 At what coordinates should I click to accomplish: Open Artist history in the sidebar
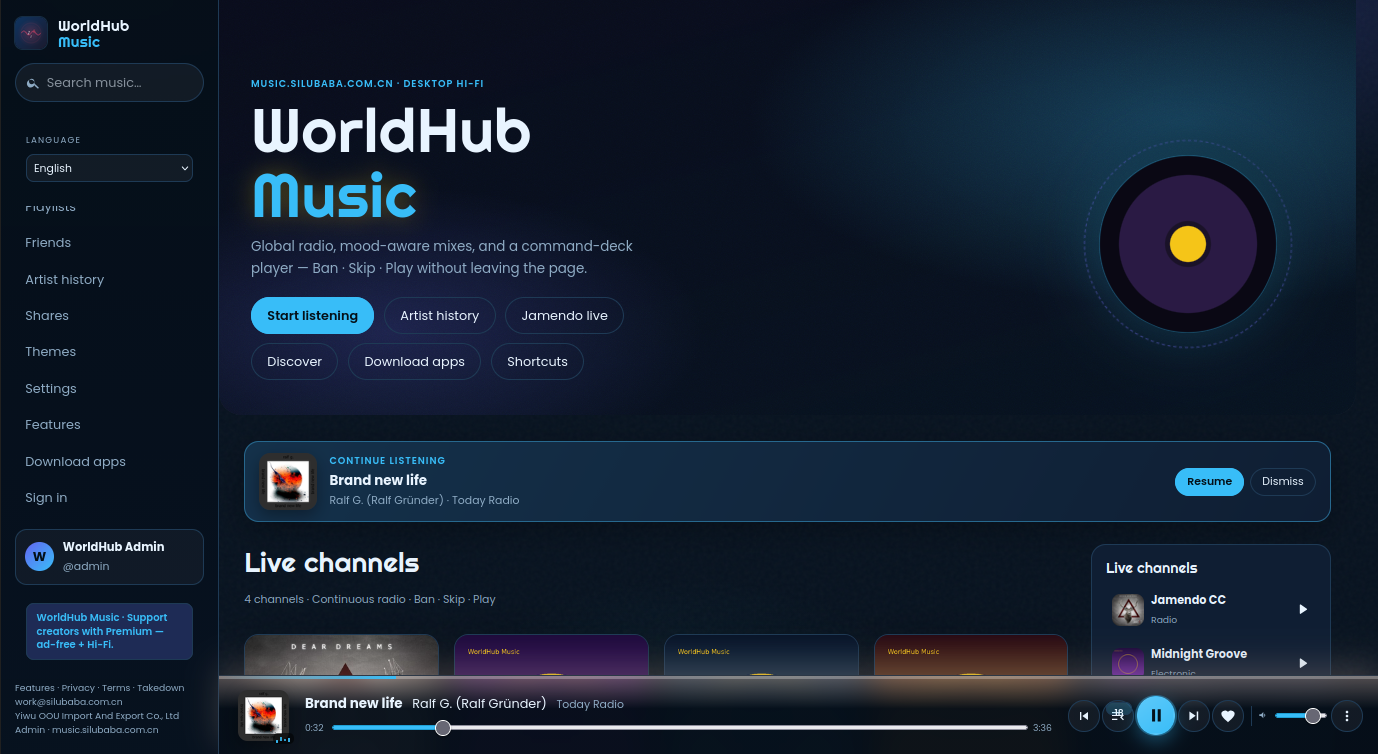tap(65, 279)
